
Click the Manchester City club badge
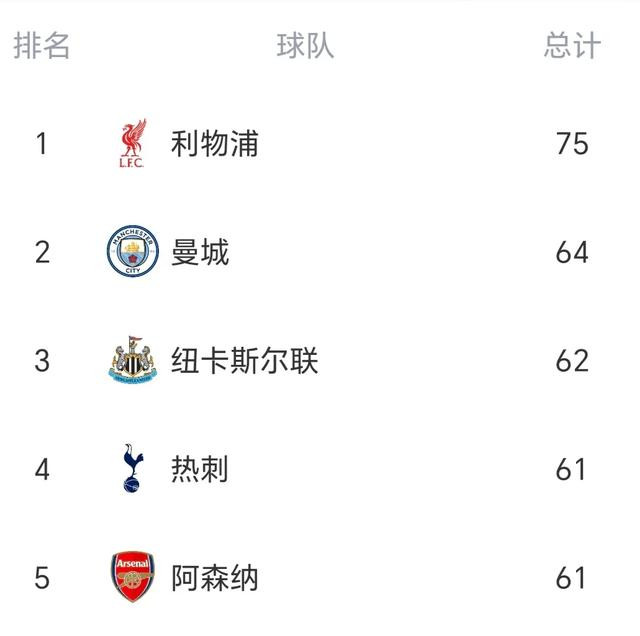133,252
